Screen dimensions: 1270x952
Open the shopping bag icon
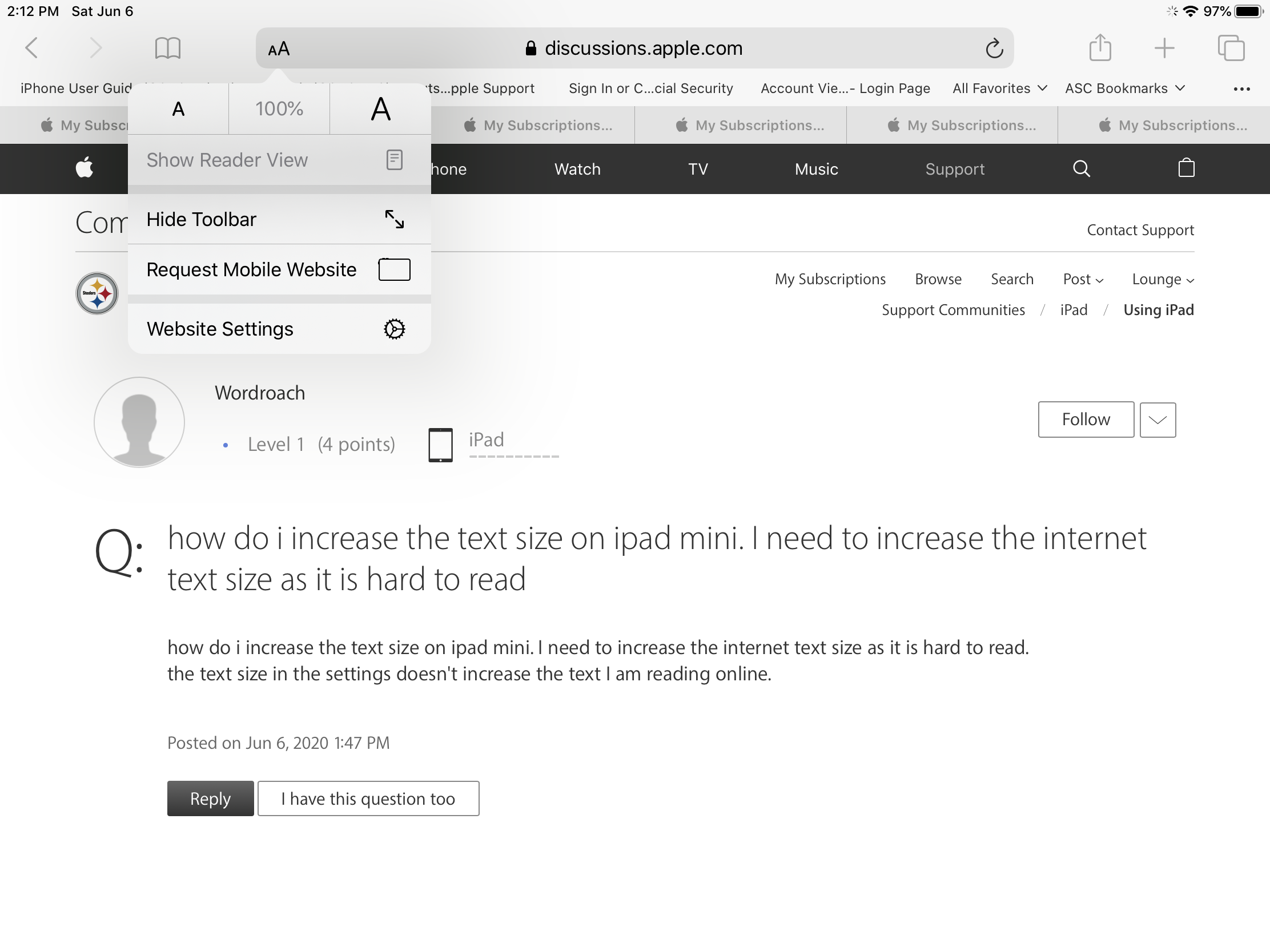(1185, 168)
